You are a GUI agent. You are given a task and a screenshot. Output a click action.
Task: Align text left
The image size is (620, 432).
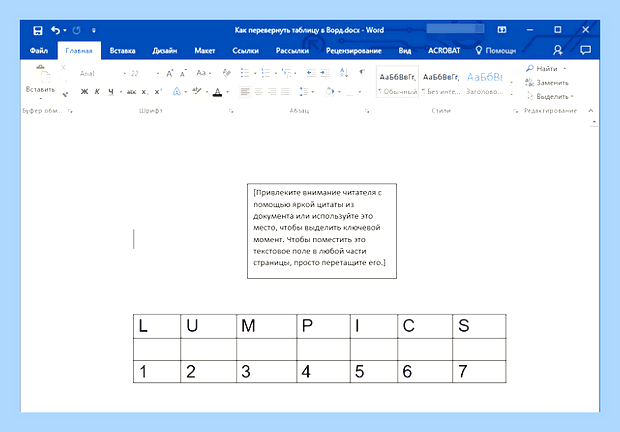coord(245,92)
